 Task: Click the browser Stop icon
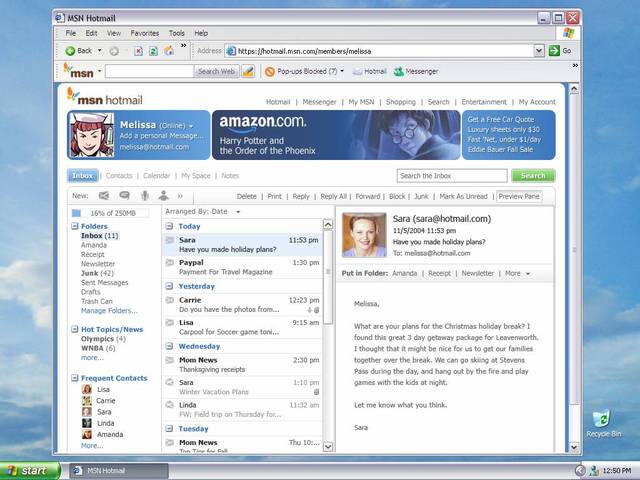tap(138, 51)
